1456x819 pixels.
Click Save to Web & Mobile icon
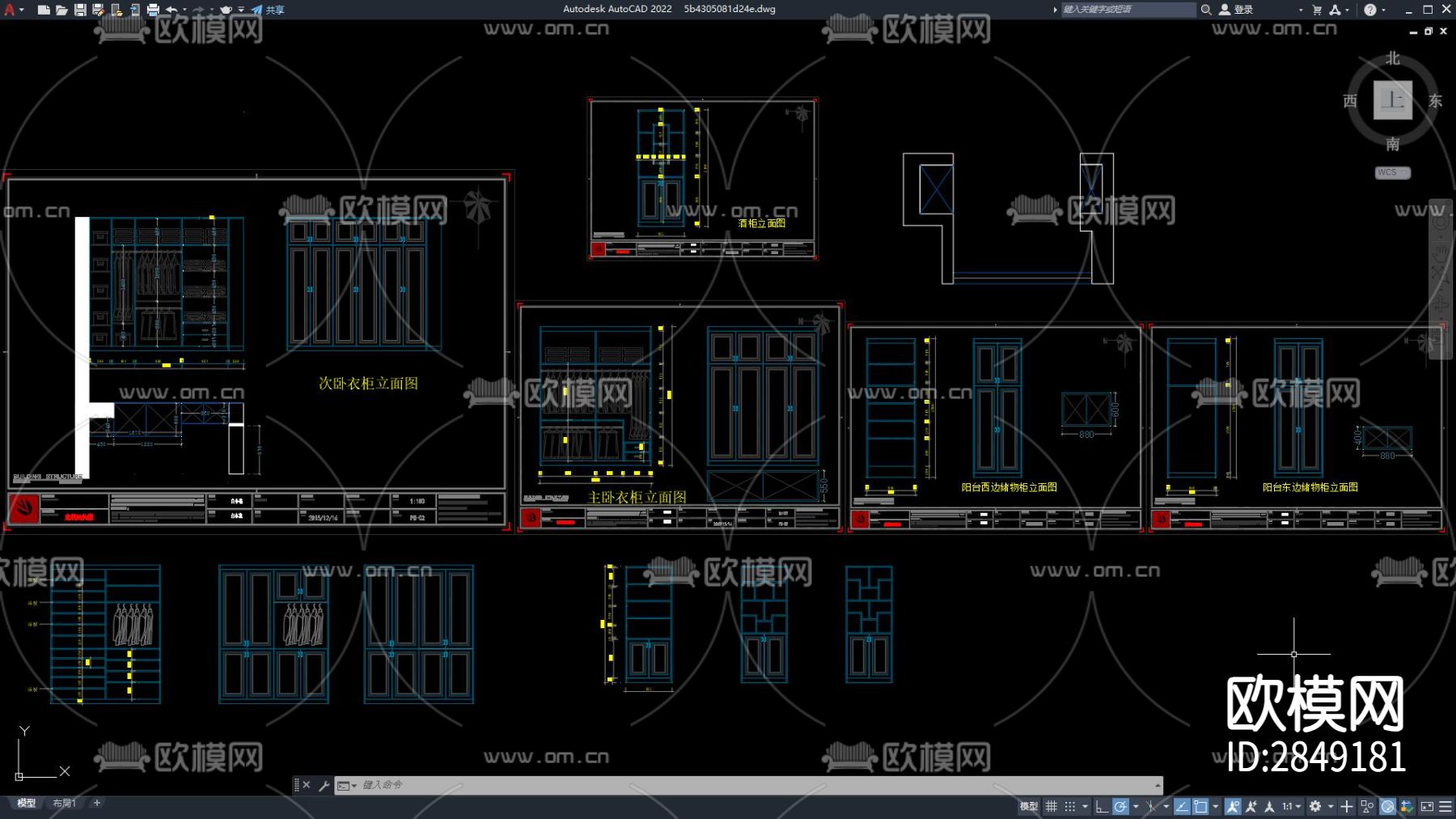click(134, 10)
